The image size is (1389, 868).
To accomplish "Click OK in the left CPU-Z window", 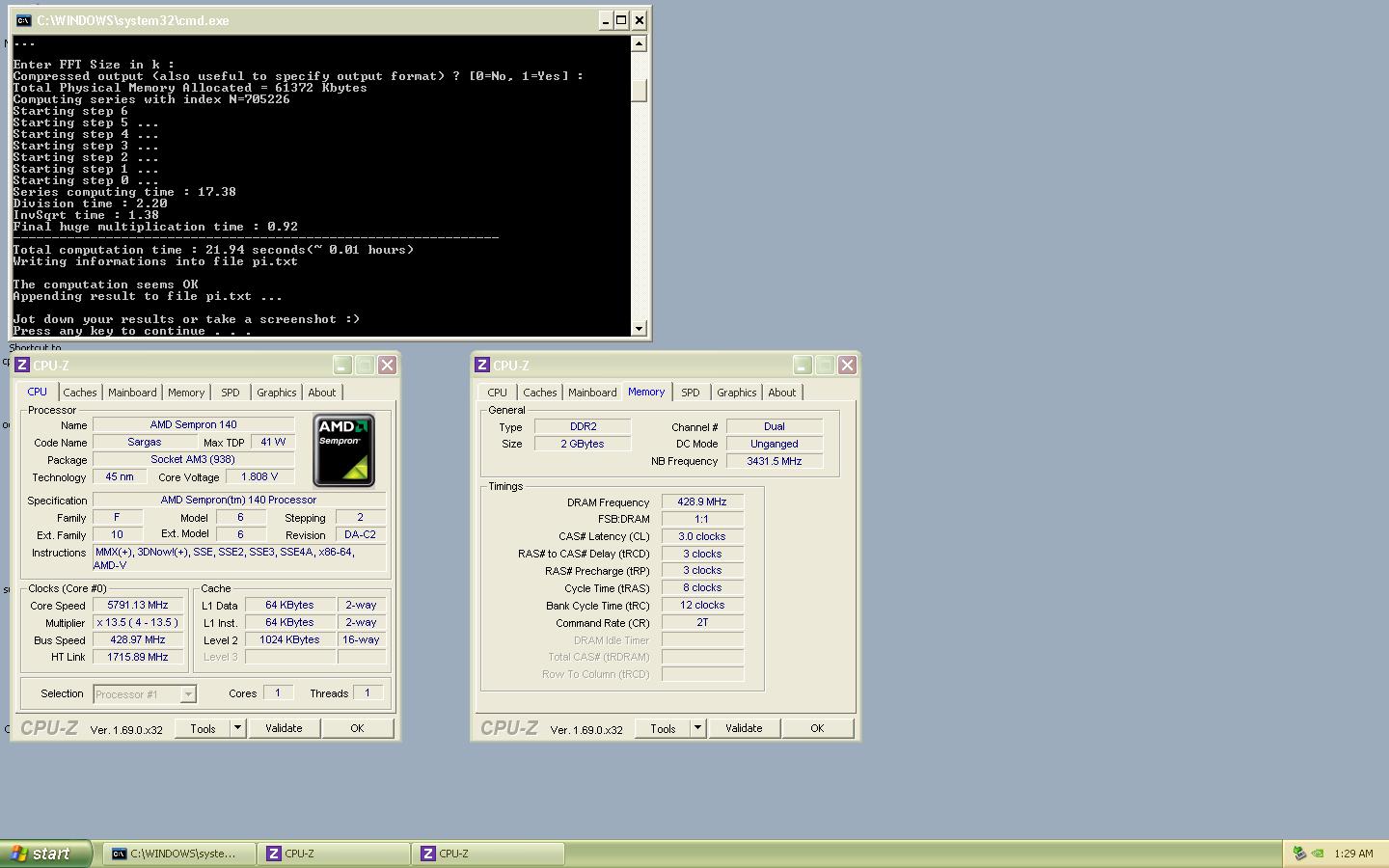I will click(357, 728).
